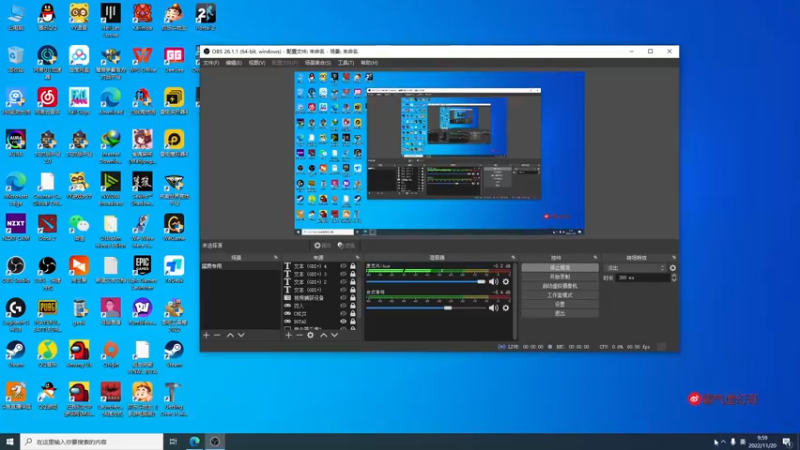Toggle visibility of 视频捕获设备 source
Viewport: 800px width, 450px height.
click(x=343, y=298)
